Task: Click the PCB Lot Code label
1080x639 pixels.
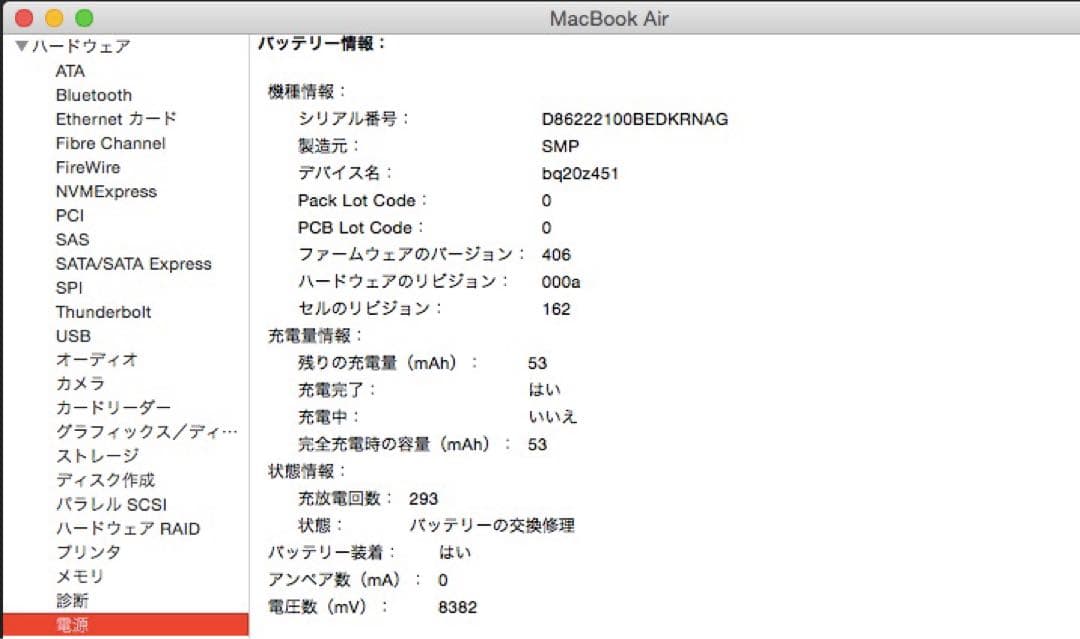Action: (360, 228)
